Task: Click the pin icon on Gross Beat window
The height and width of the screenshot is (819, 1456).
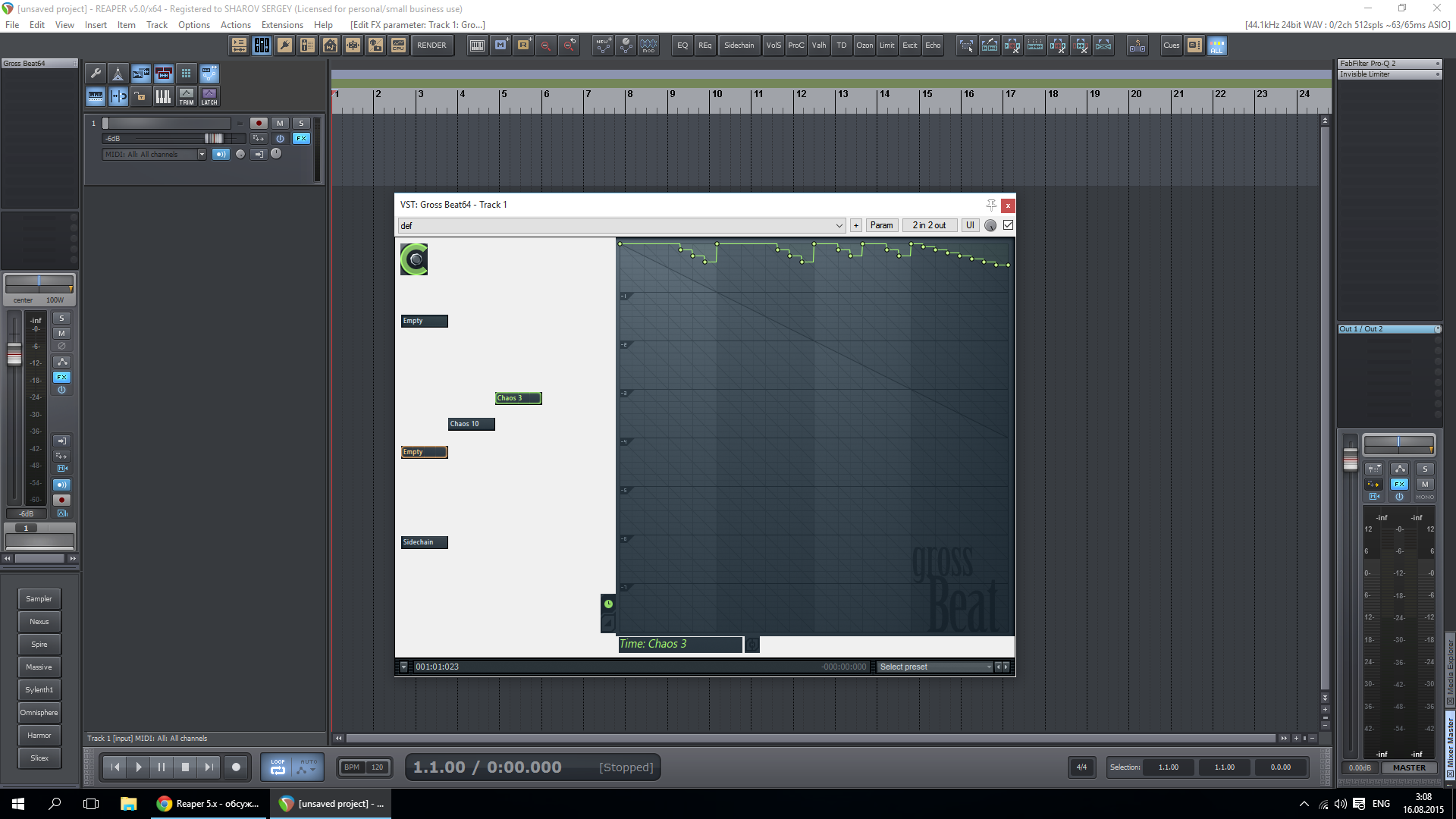Action: click(991, 205)
